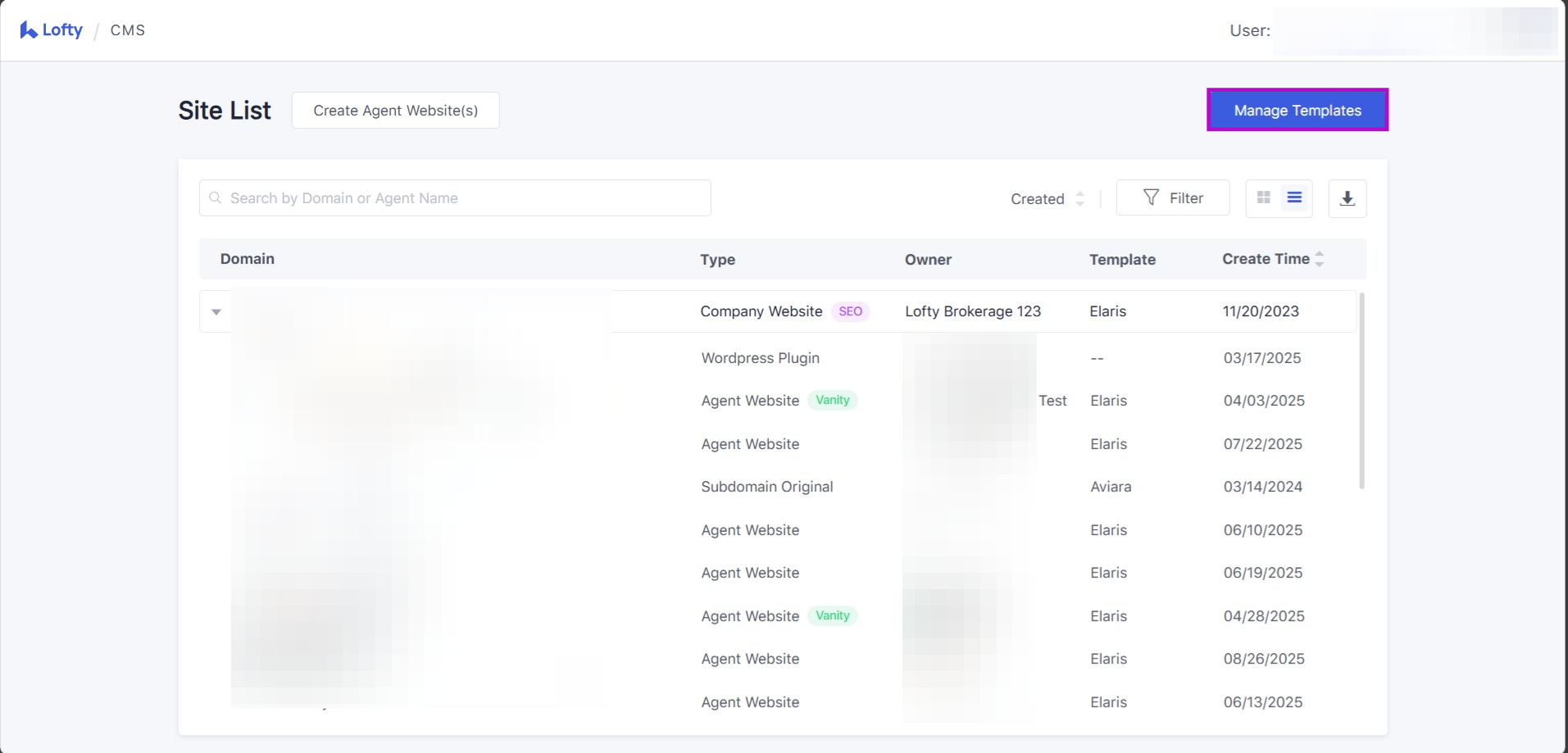1568x753 pixels.
Task: Switch to list view layout
Action: tap(1294, 198)
